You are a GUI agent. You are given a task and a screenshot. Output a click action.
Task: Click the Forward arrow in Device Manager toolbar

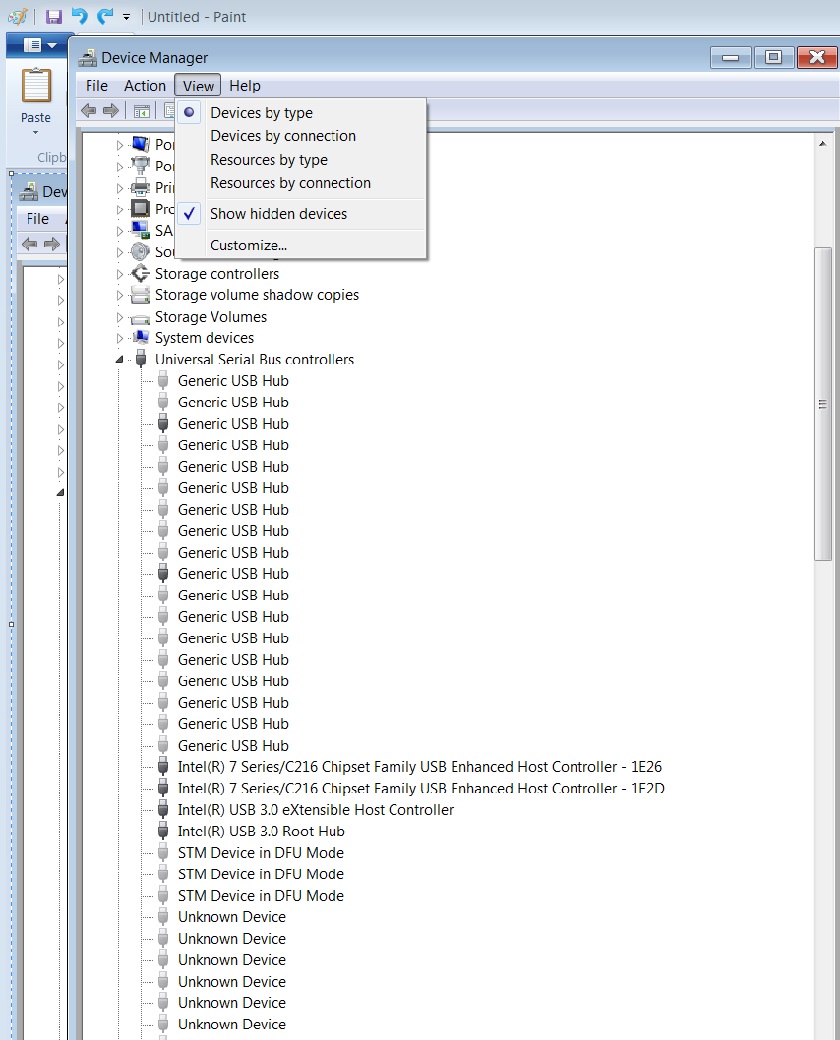[x=111, y=111]
